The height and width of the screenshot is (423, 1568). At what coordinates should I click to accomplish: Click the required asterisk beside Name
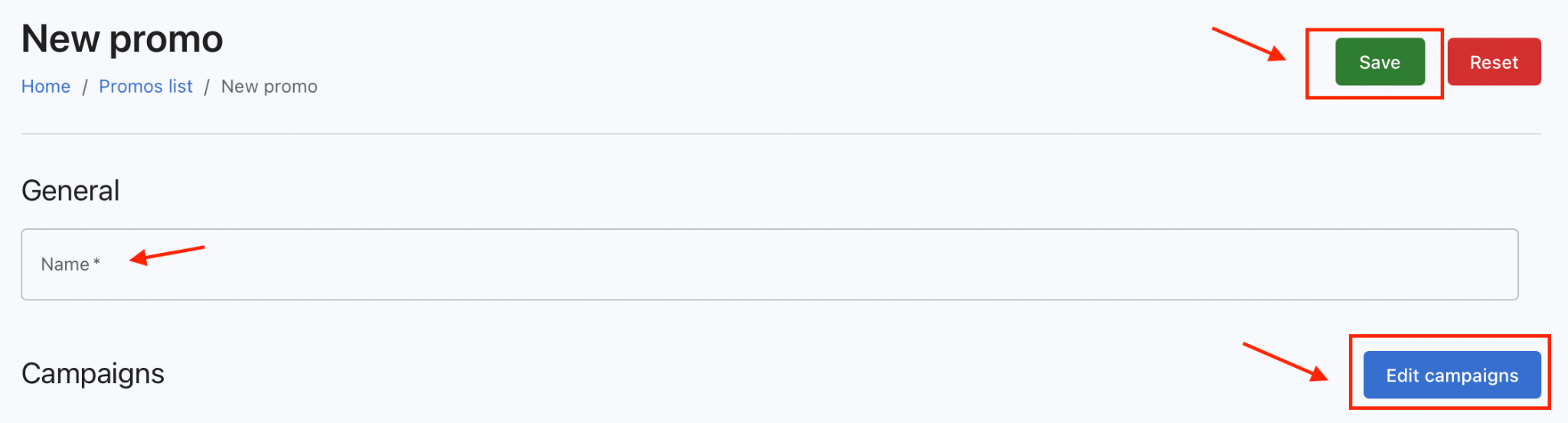pyautogui.click(x=96, y=263)
